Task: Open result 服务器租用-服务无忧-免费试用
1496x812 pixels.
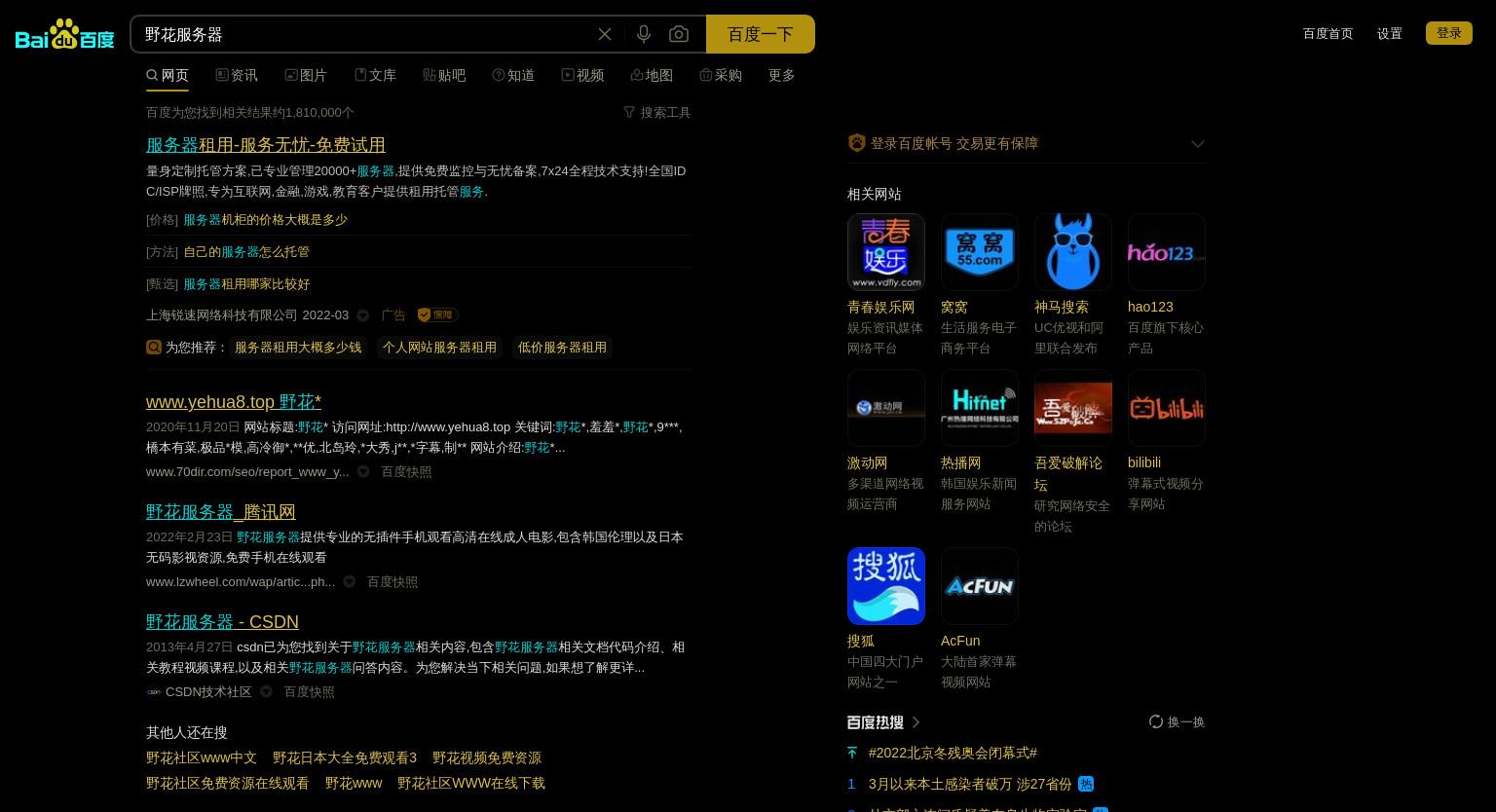Action: pyautogui.click(x=266, y=144)
